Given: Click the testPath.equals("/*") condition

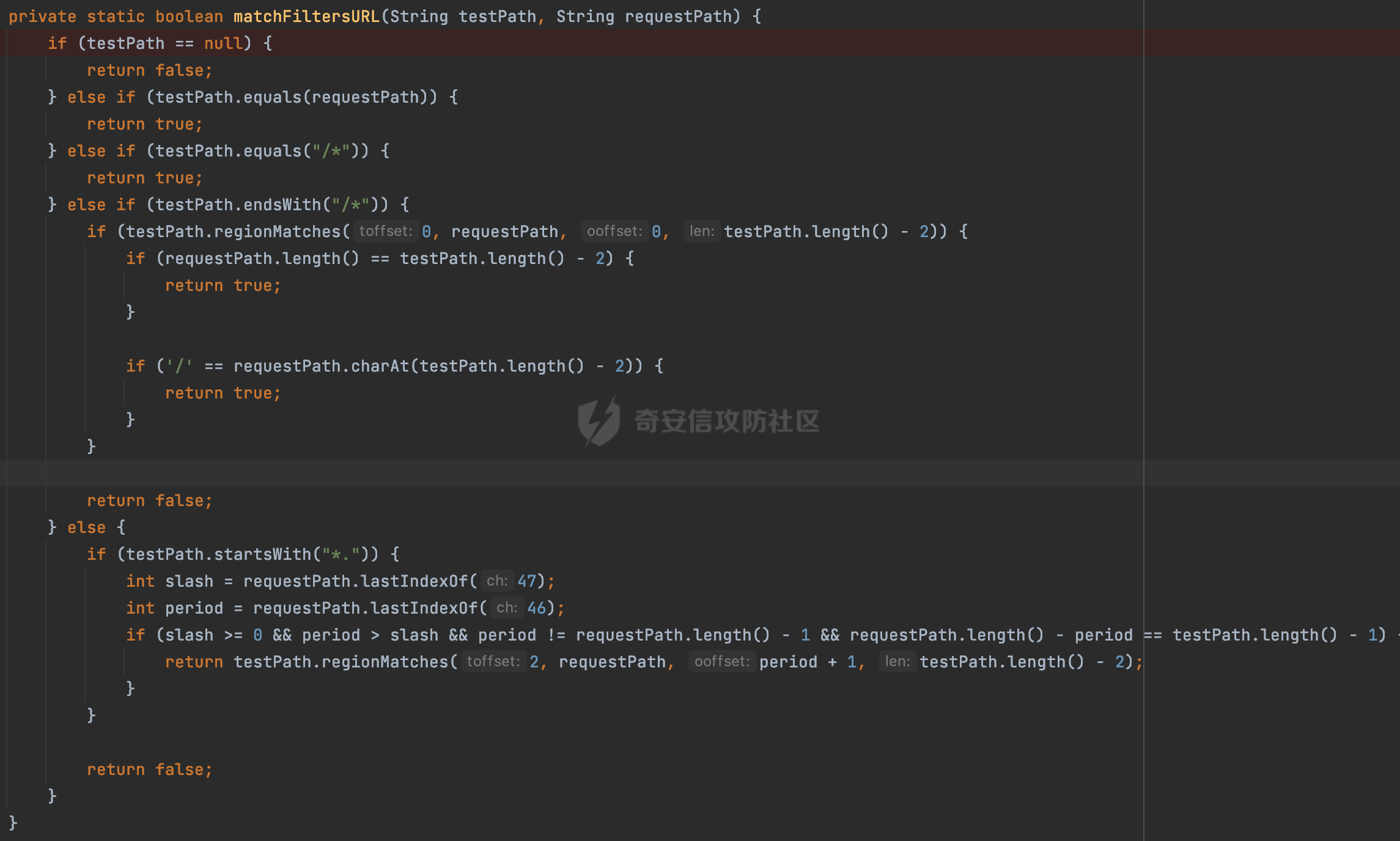Looking at the screenshot, I should (x=257, y=151).
